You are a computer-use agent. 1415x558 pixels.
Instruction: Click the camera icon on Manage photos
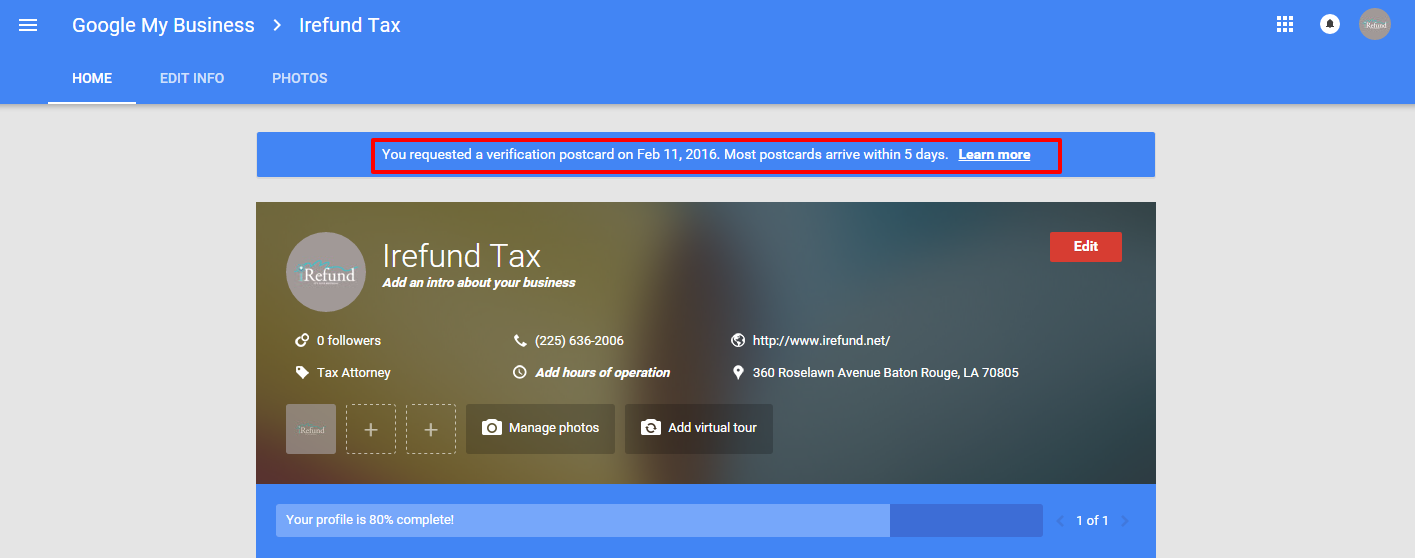491,428
